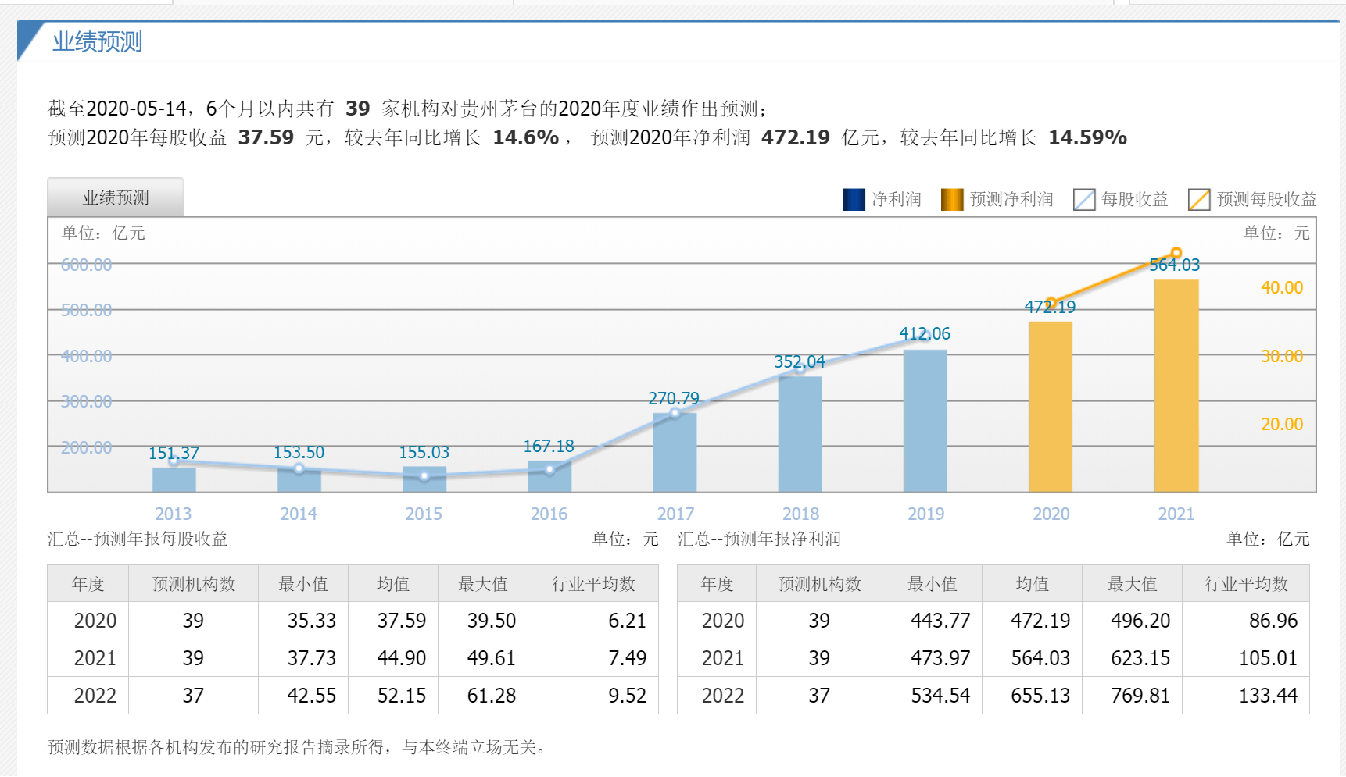Click the 最小值 header in EPS table
This screenshot has height=777, width=1346.
(x=303, y=584)
